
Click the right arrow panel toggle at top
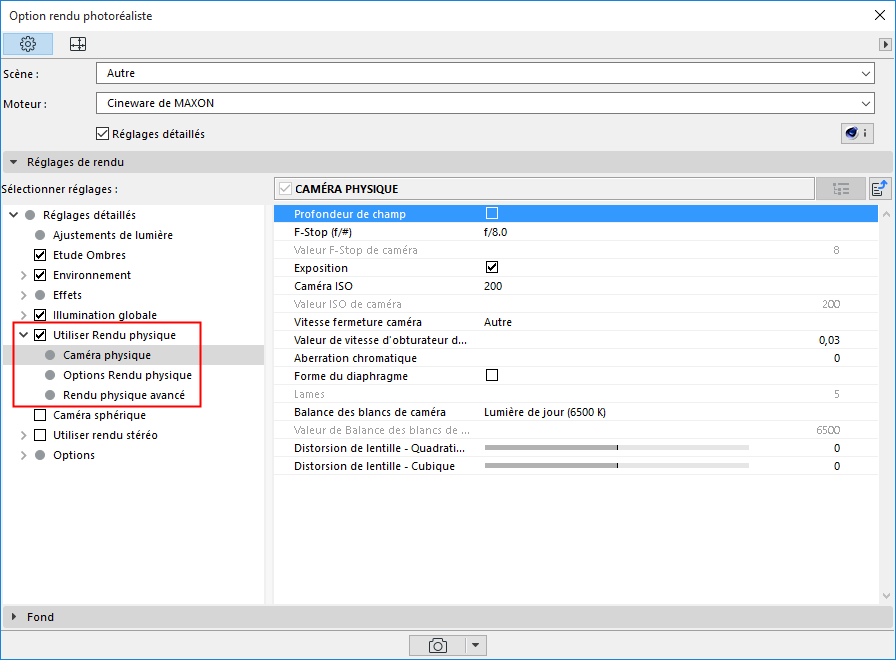[x=885, y=44]
